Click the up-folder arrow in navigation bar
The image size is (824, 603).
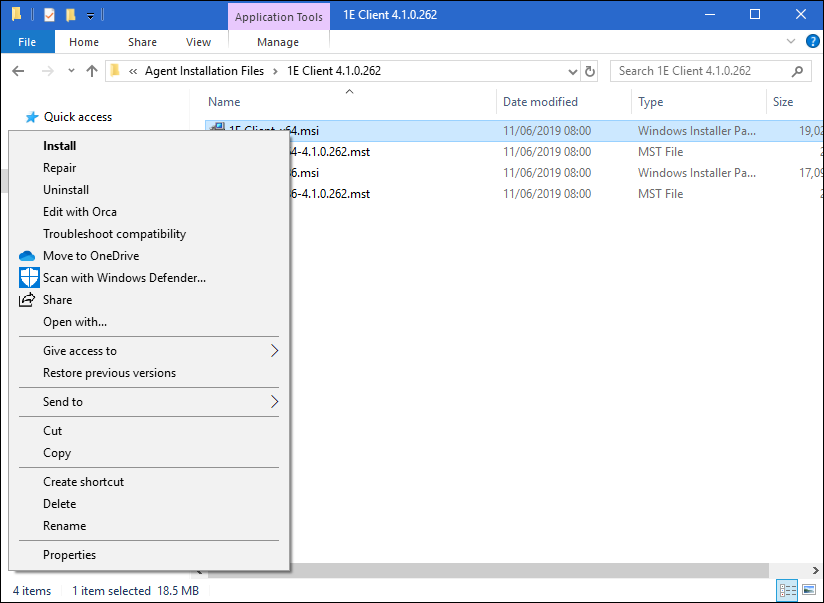coord(92,71)
